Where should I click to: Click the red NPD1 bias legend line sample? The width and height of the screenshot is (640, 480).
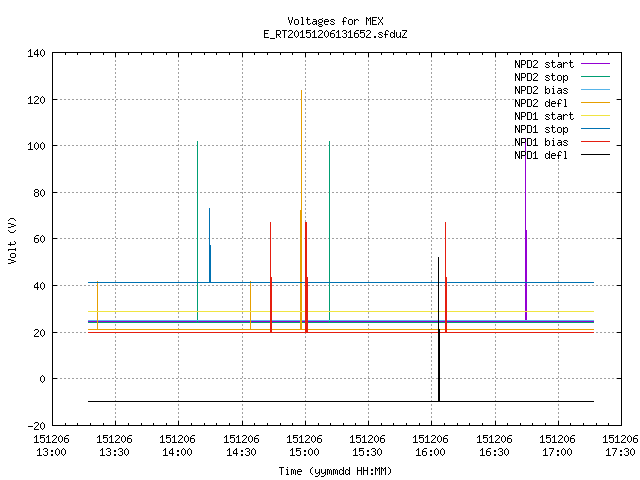[x=596, y=142]
